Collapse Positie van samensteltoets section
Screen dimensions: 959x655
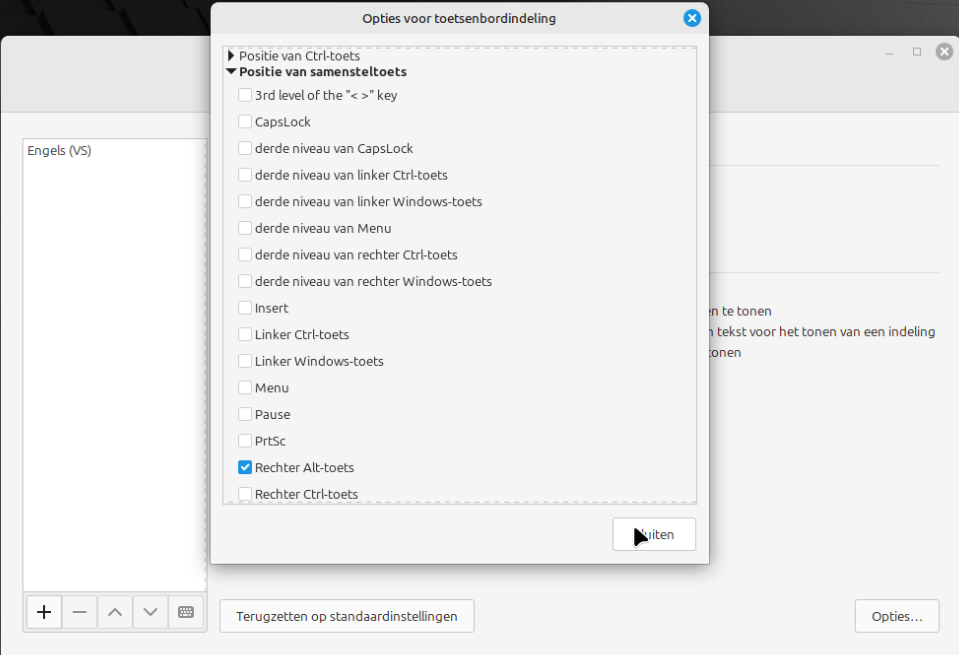[x=231, y=72]
